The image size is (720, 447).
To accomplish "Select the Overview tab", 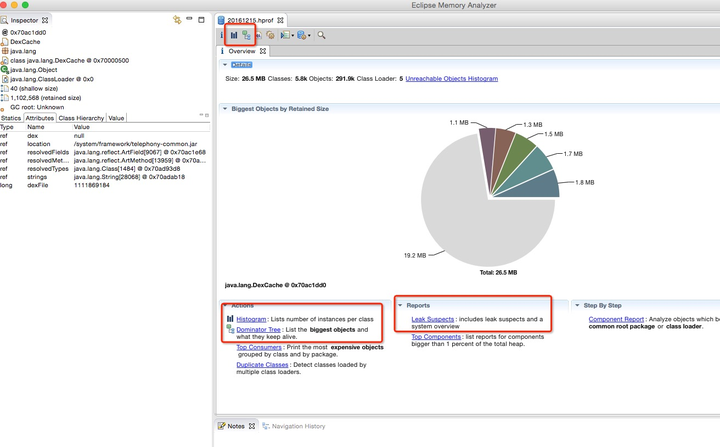I will (x=242, y=51).
